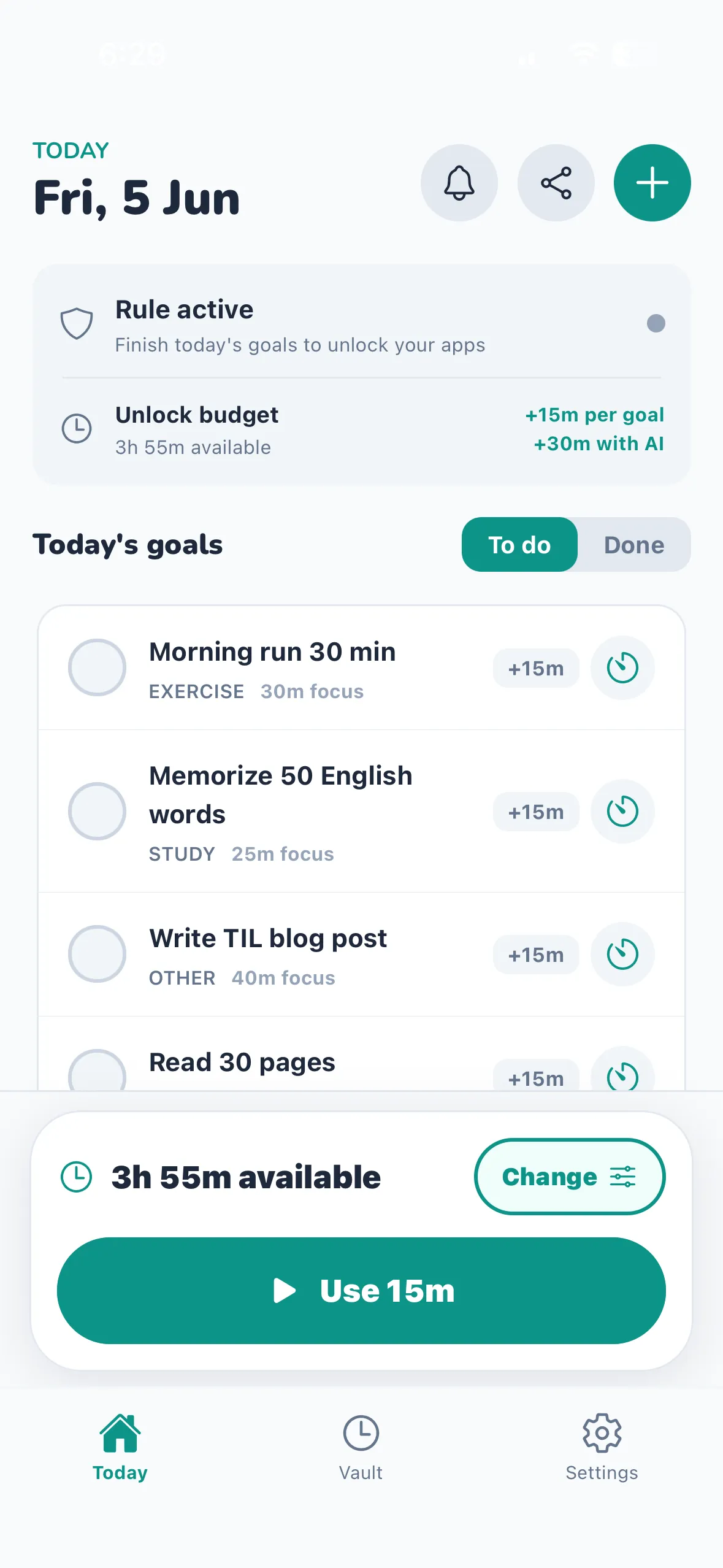Add a new goal with plus button

point(652,183)
